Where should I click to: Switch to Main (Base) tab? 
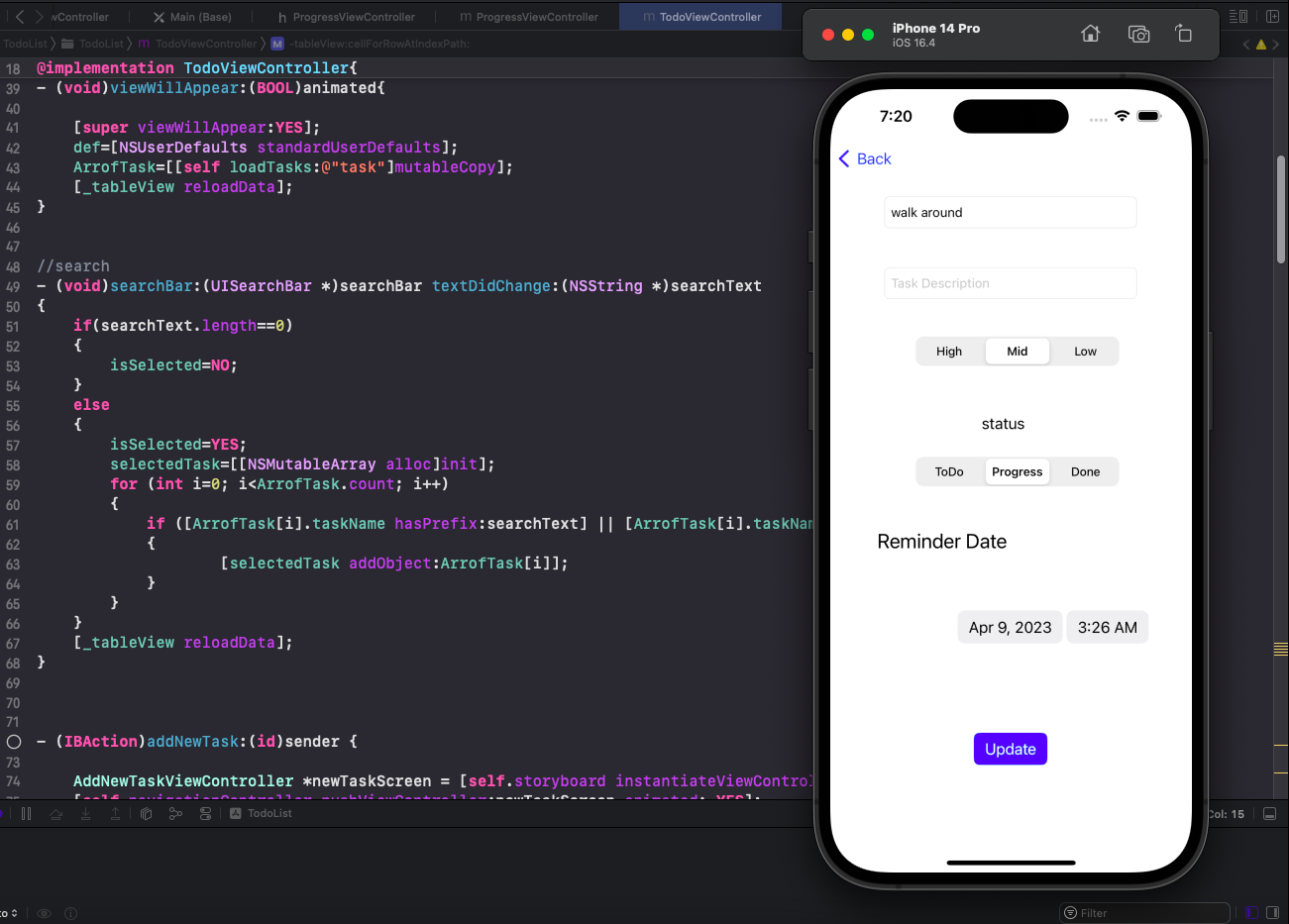192,17
